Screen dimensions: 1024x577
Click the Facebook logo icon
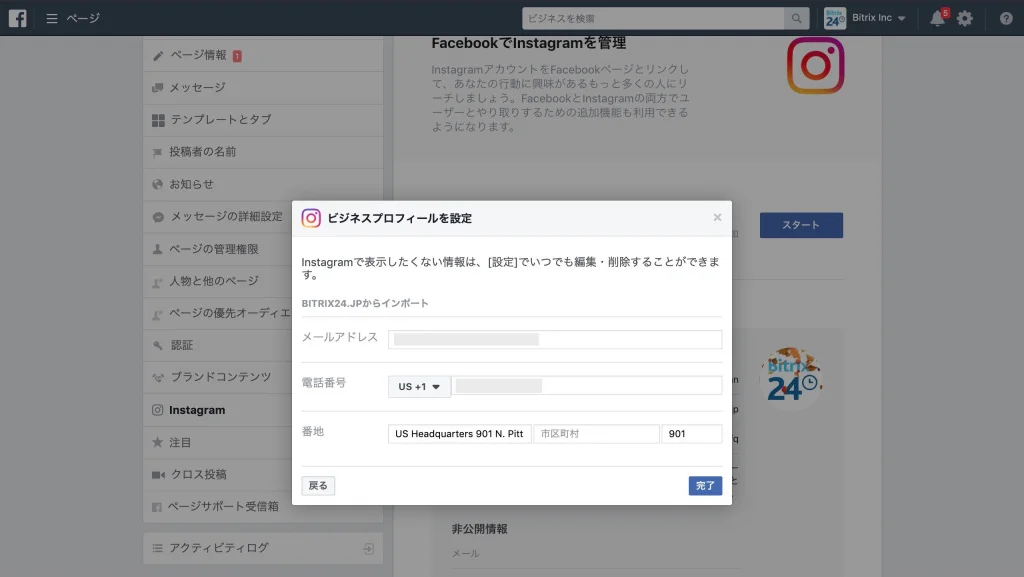[x=18, y=18]
